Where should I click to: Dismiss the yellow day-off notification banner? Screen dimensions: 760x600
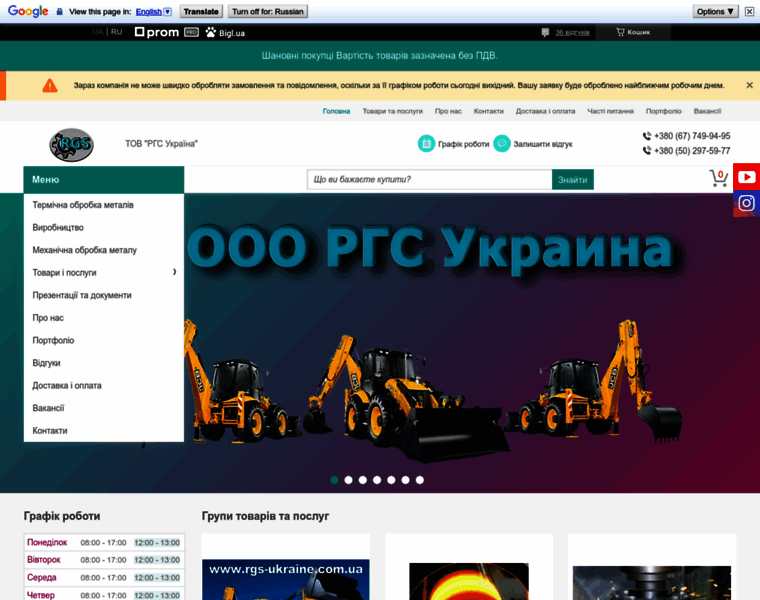coord(749,85)
